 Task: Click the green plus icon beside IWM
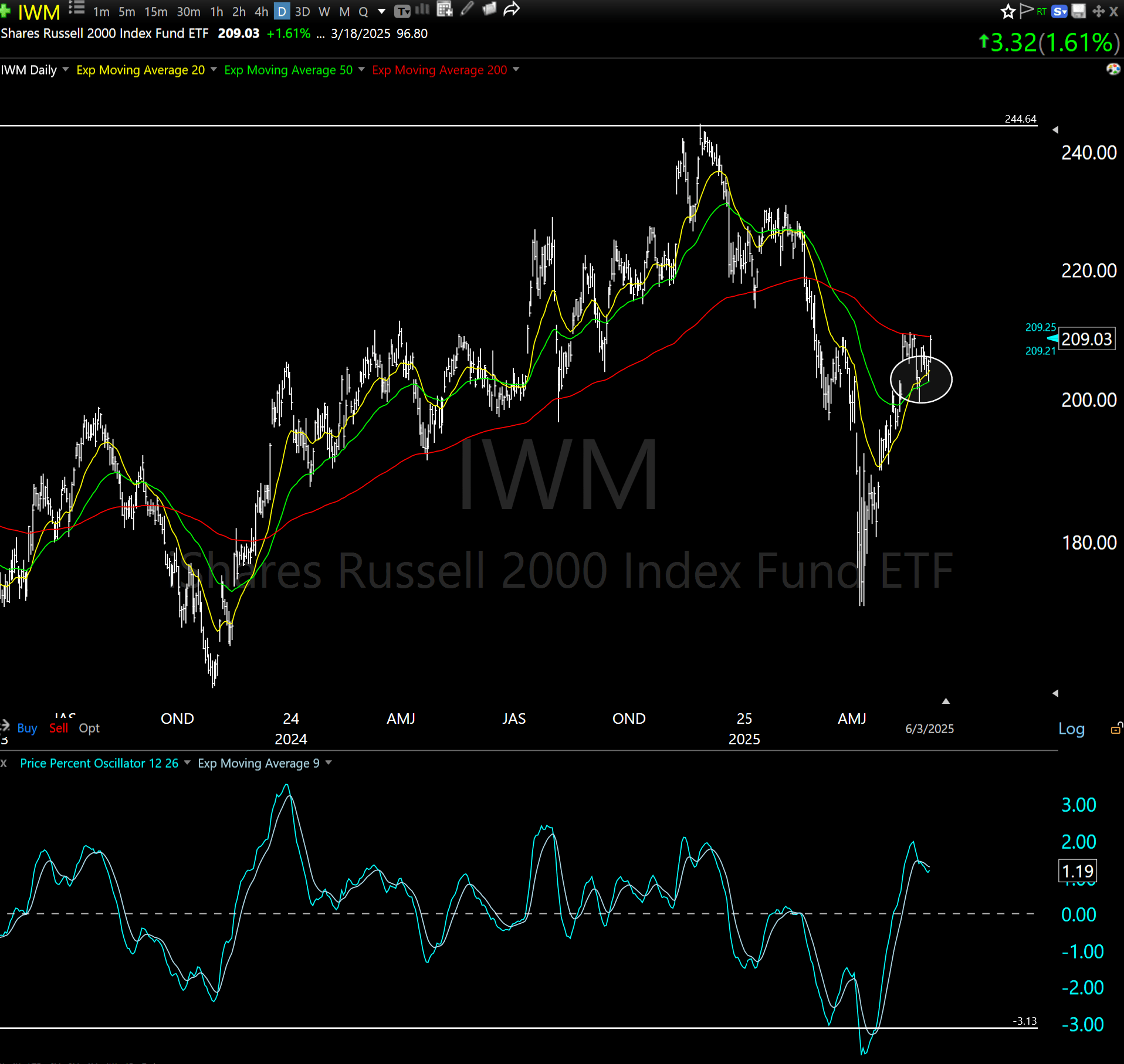coord(5,10)
